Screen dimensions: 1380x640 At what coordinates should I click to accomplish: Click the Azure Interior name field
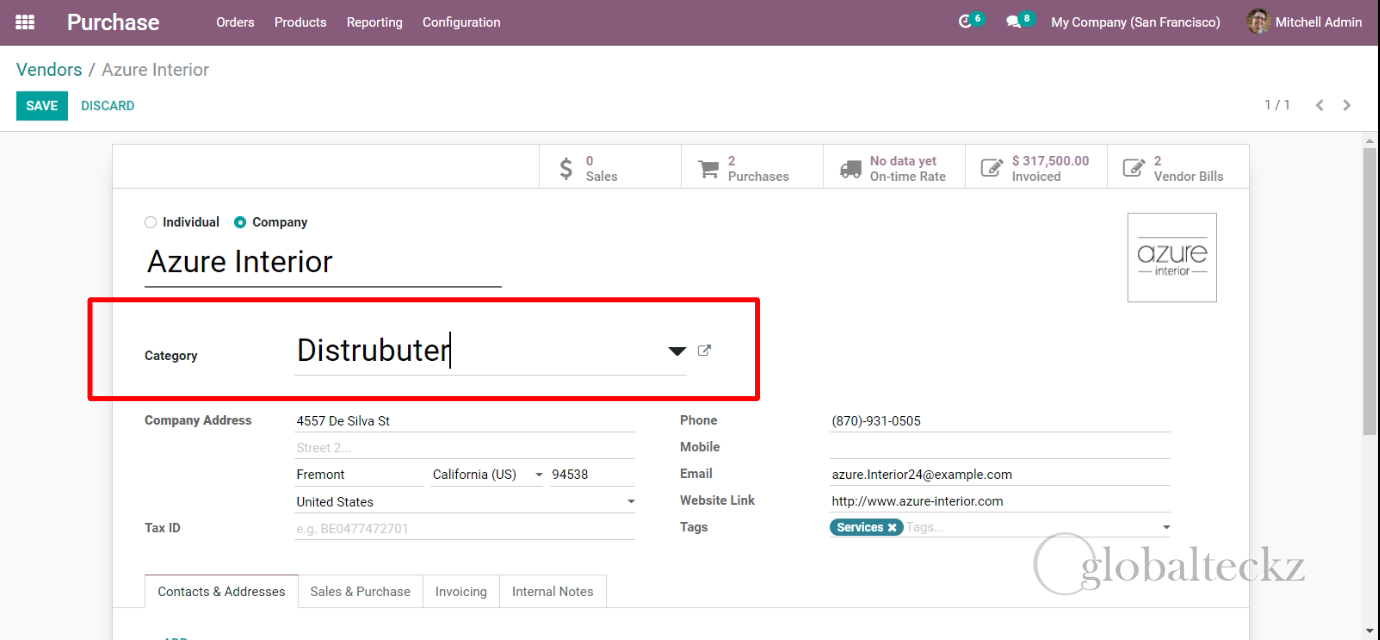(322, 262)
